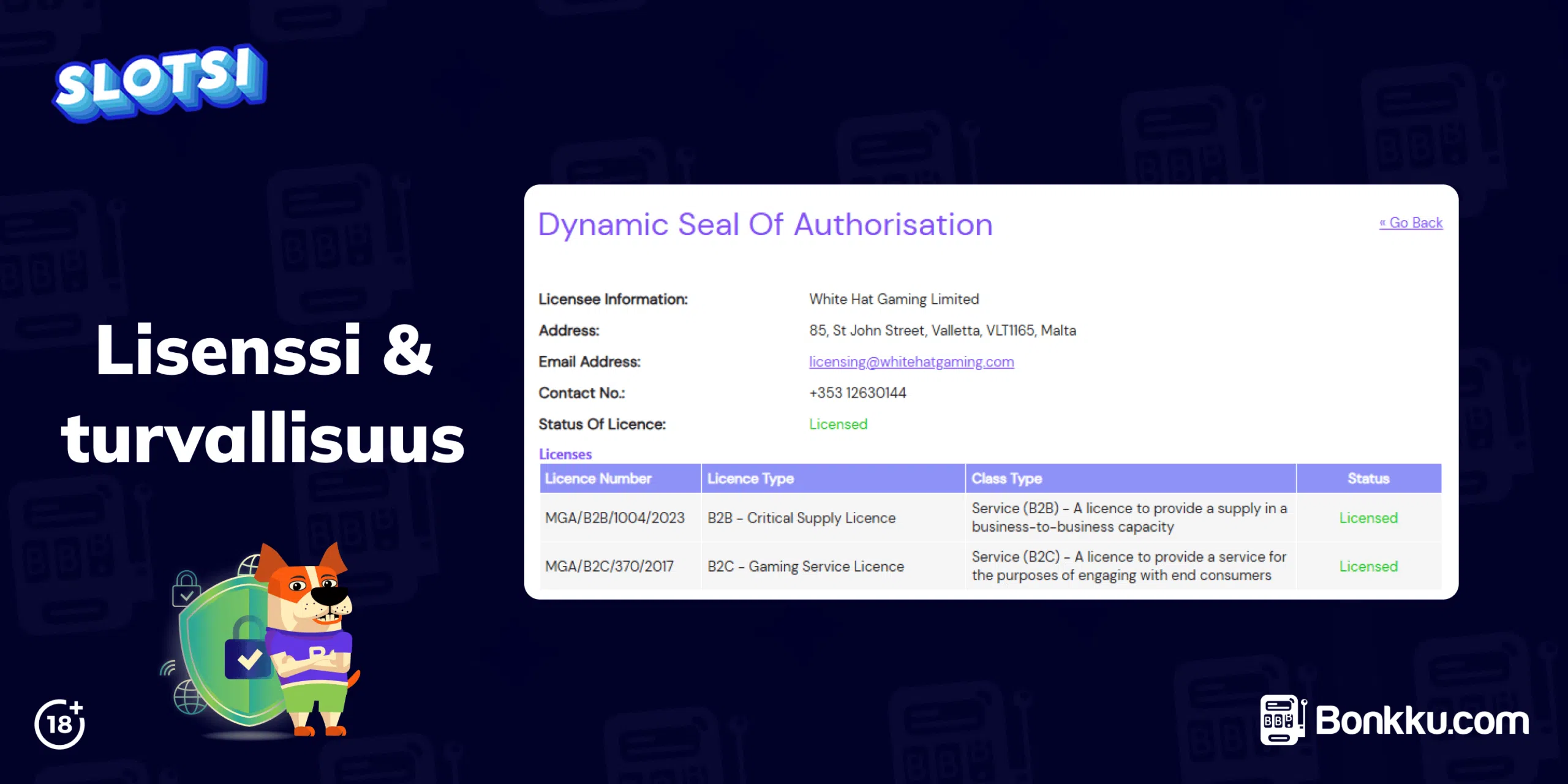Click the Contact No. label
The width and height of the screenshot is (1568, 784).
tap(581, 393)
